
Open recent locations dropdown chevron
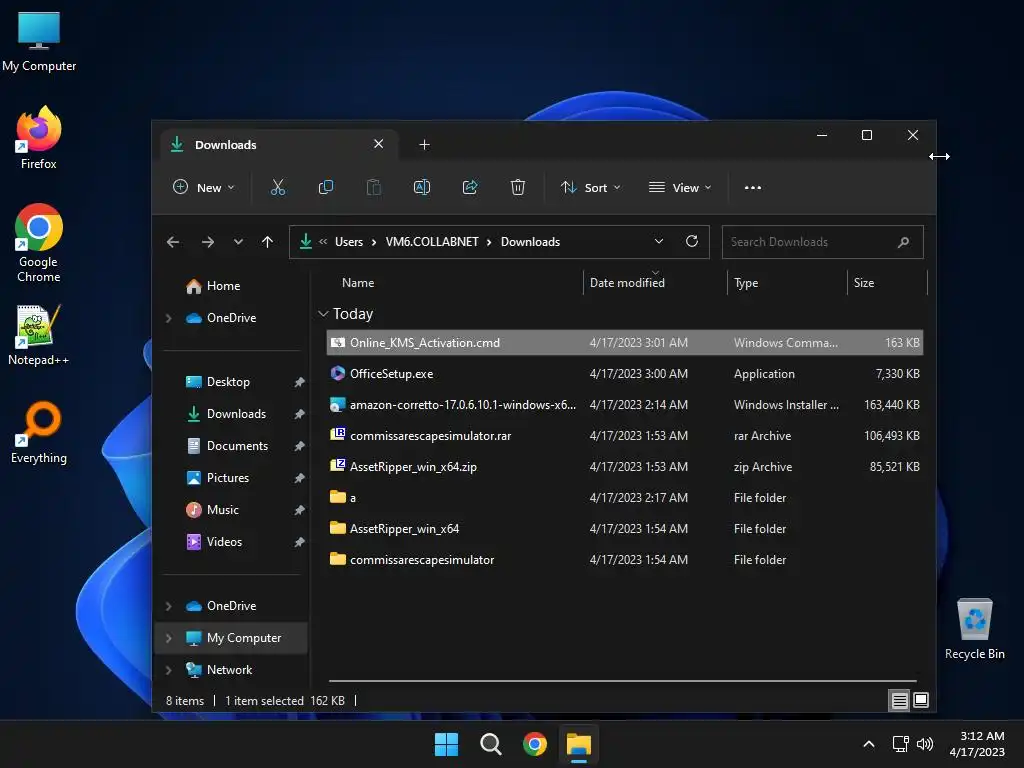click(x=238, y=242)
